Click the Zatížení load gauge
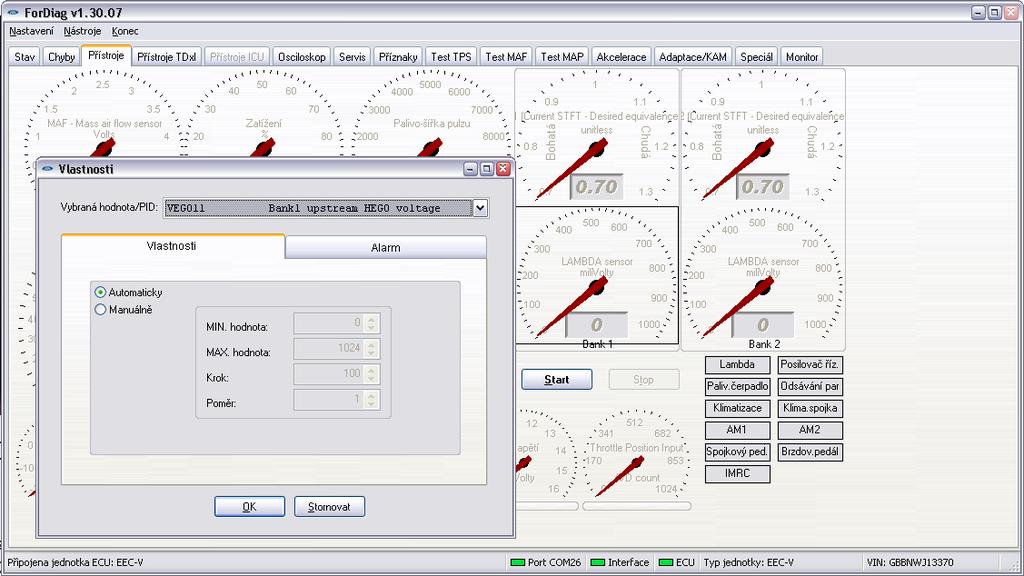The width and height of the screenshot is (1024, 576). coord(263,114)
